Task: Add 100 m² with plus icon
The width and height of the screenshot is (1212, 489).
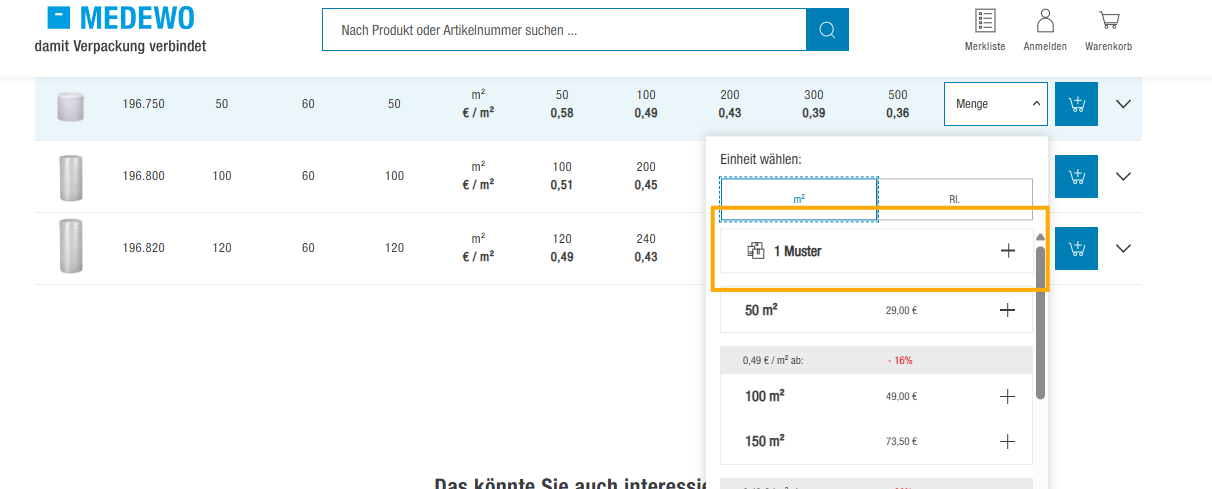Action: pyautogui.click(x=1008, y=397)
